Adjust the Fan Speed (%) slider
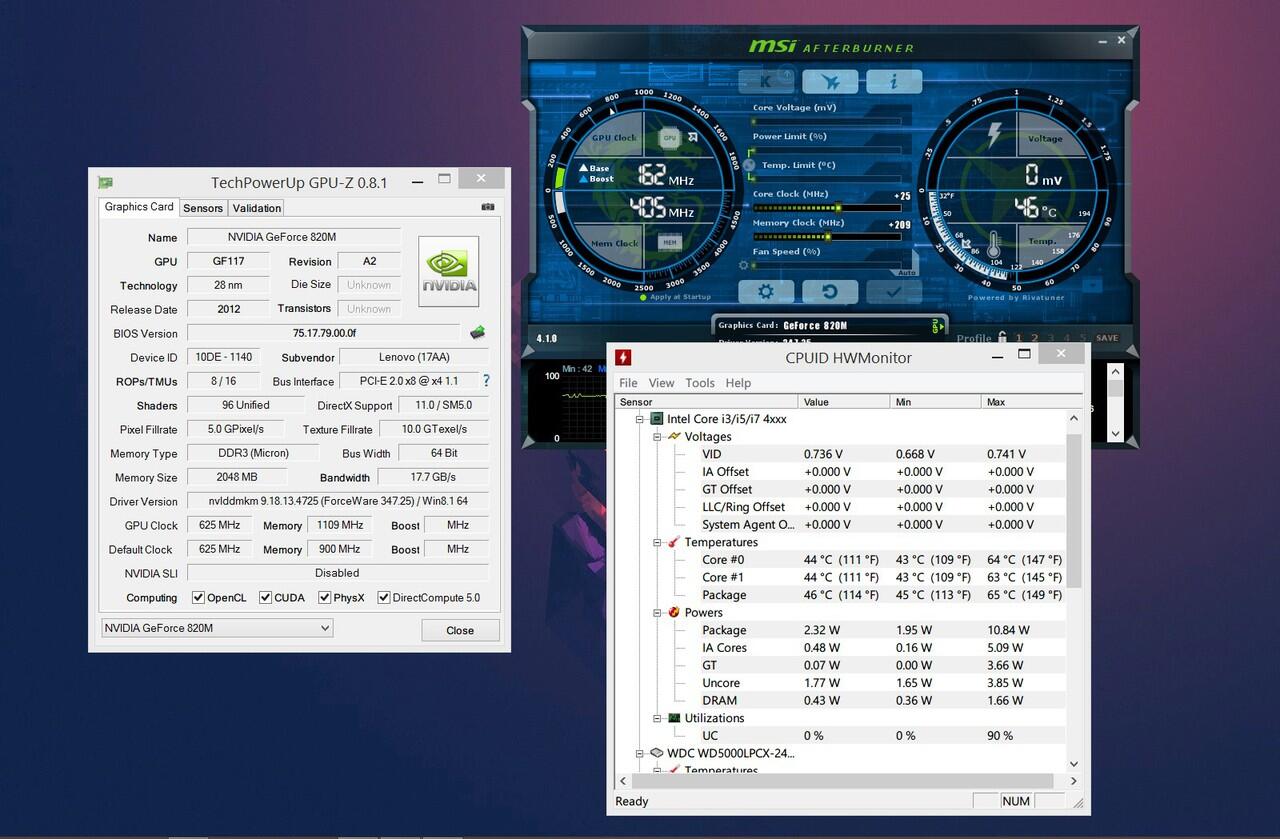Image resolution: width=1280 pixels, height=839 pixels. (x=825, y=265)
